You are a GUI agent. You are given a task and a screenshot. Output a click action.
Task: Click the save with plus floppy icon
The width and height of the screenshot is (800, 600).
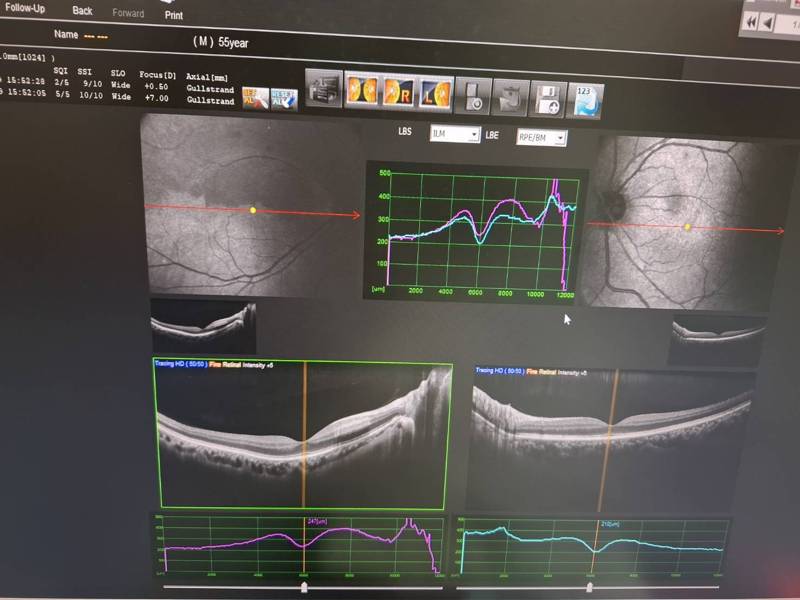[548, 99]
